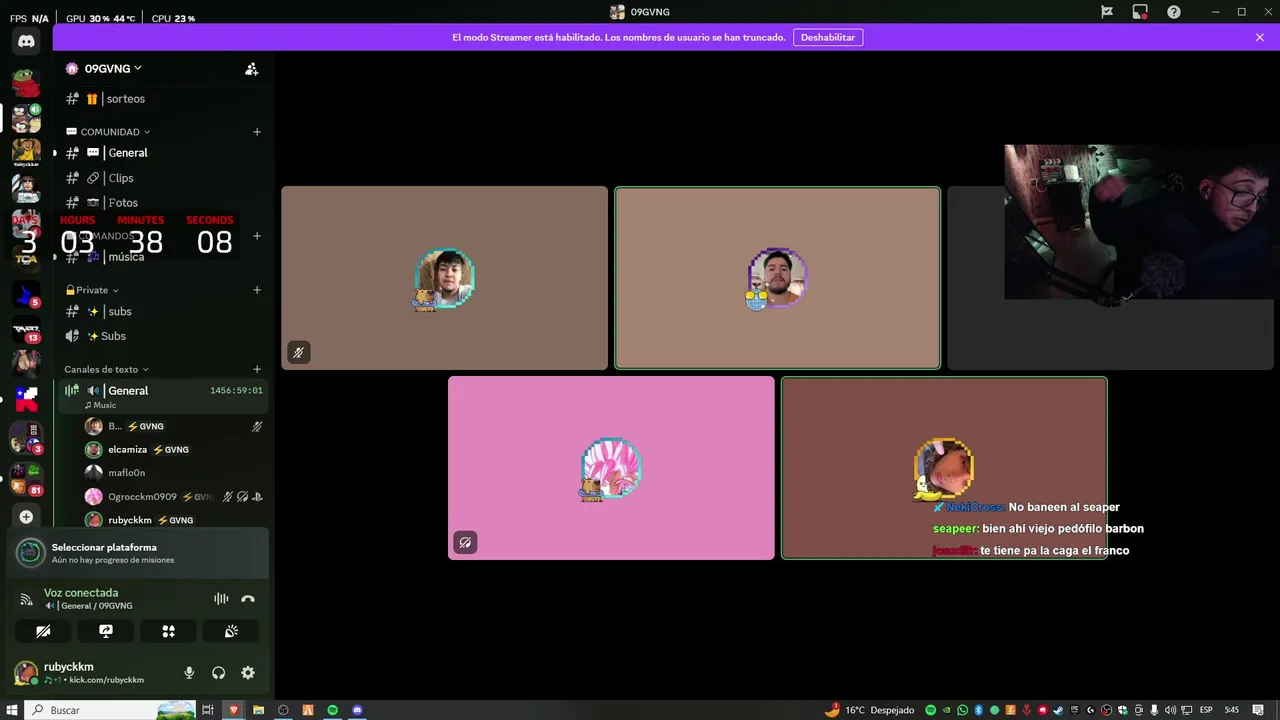The image size is (1280, 720).
Task: Open the música channel
Action: (163, 257)
